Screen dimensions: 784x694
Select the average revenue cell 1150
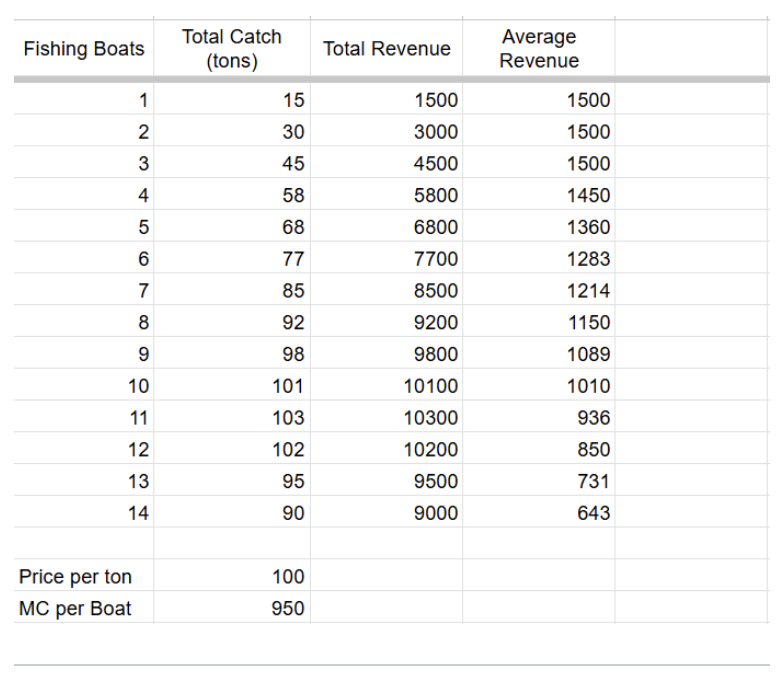539,322
